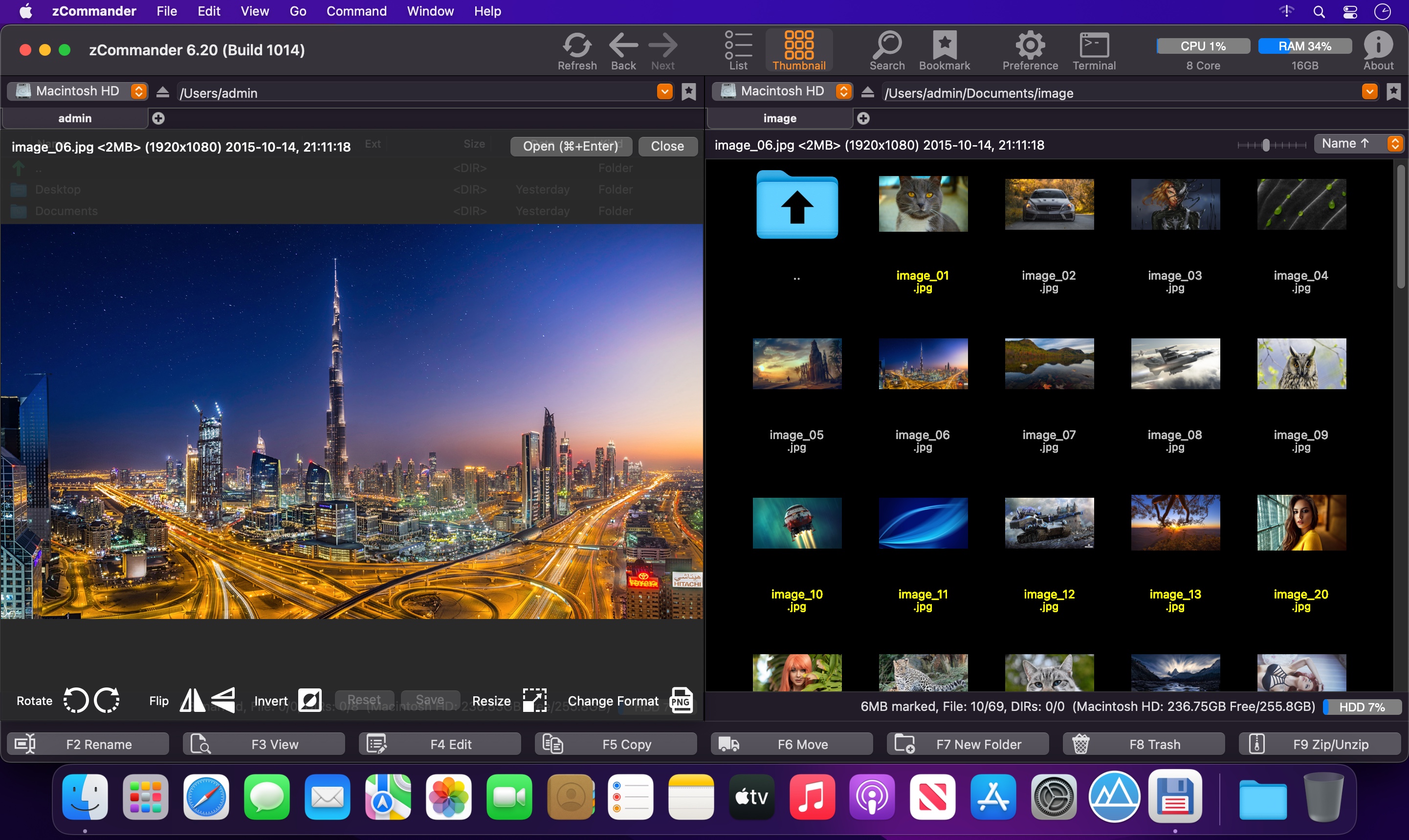Rotate image counter-clockwise
The height and width of the screenshot is (840, 1409).
[x=76, y=701]
